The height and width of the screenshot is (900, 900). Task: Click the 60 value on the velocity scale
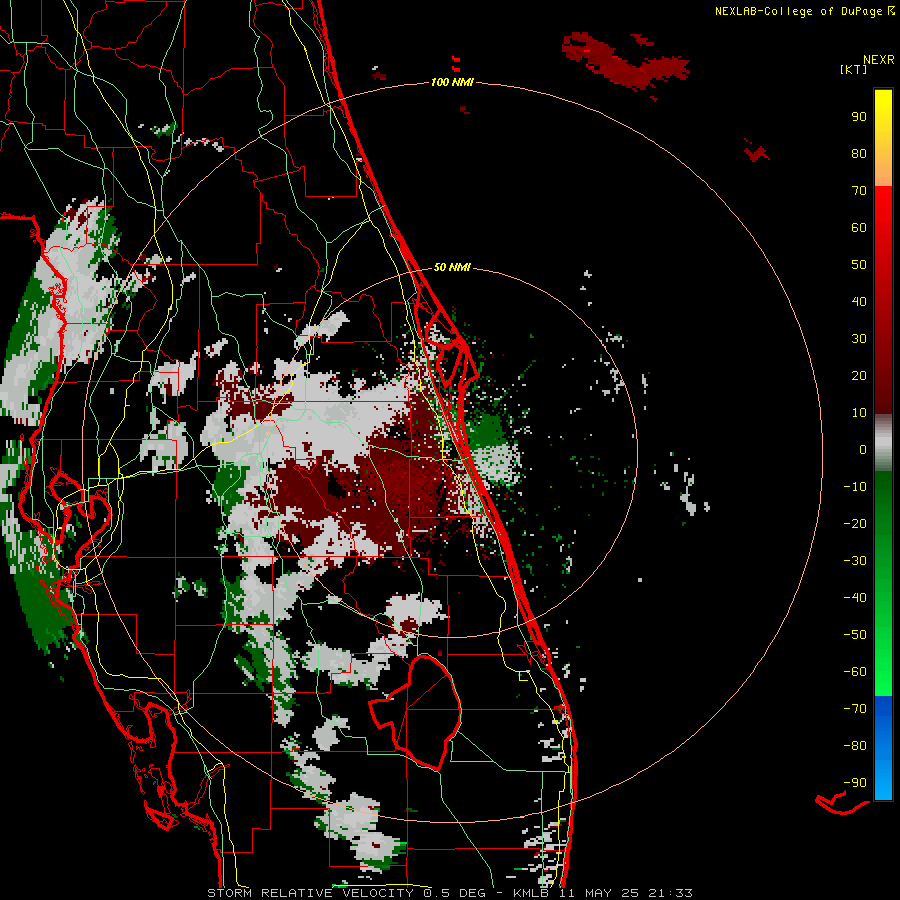click(859, 228)
